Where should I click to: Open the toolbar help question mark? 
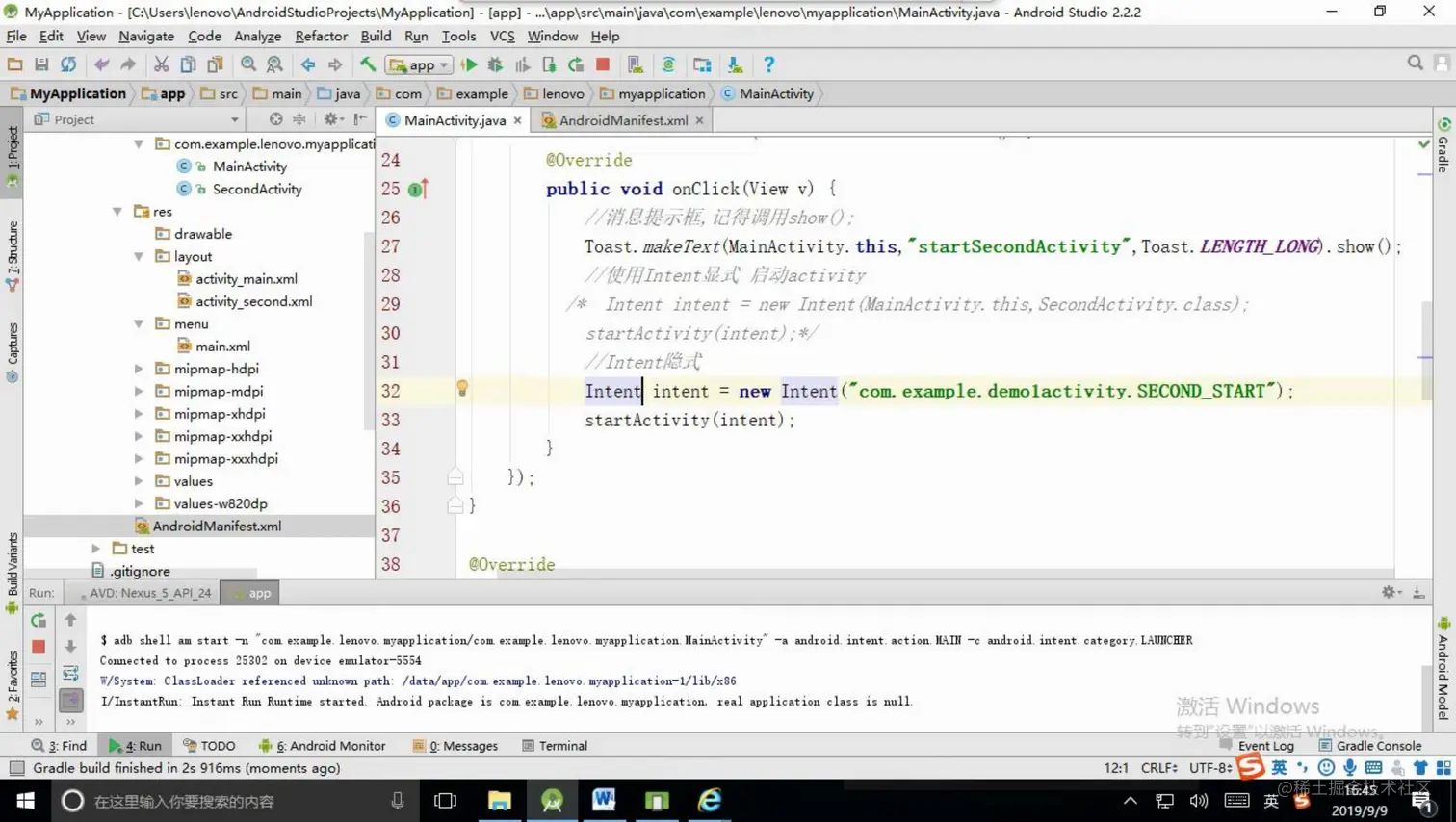[768, 64]
